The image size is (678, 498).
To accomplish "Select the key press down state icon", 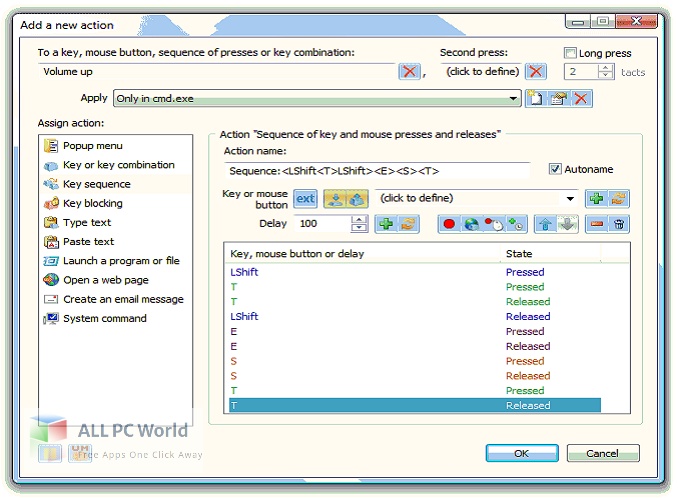I will [335, 199].
